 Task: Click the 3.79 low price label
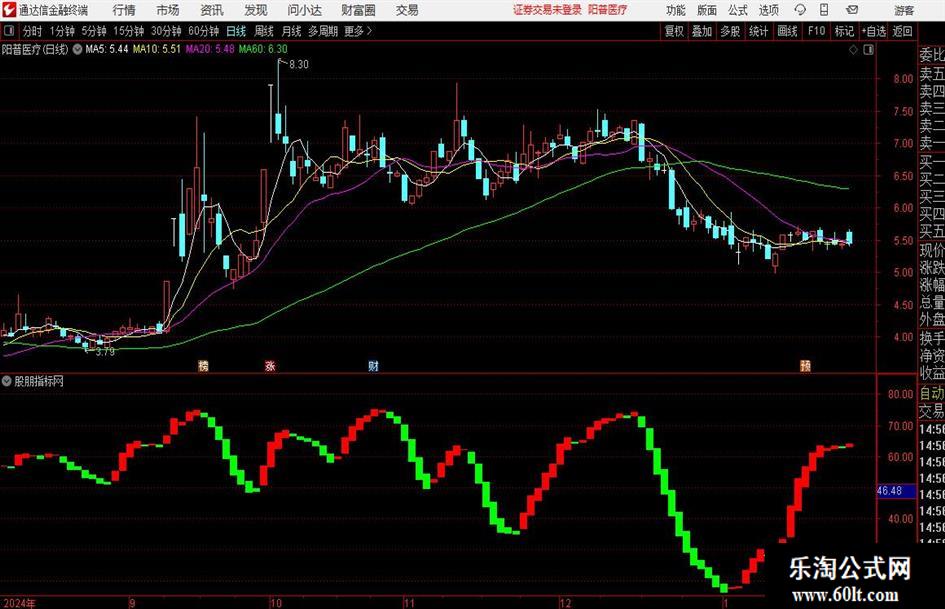(105, 352)
